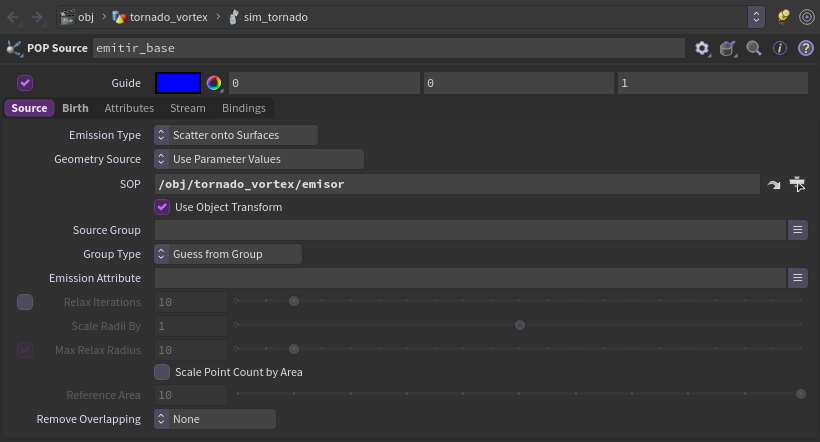Viewport: 820px width, 442px height.
Task: Go back with the left arrow
Action: pos(13,17)
